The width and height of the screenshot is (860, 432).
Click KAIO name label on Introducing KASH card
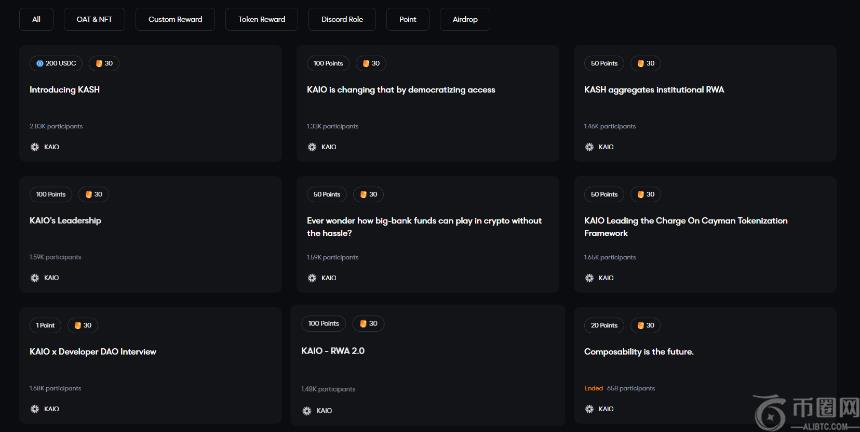click(x=52, y=147)
